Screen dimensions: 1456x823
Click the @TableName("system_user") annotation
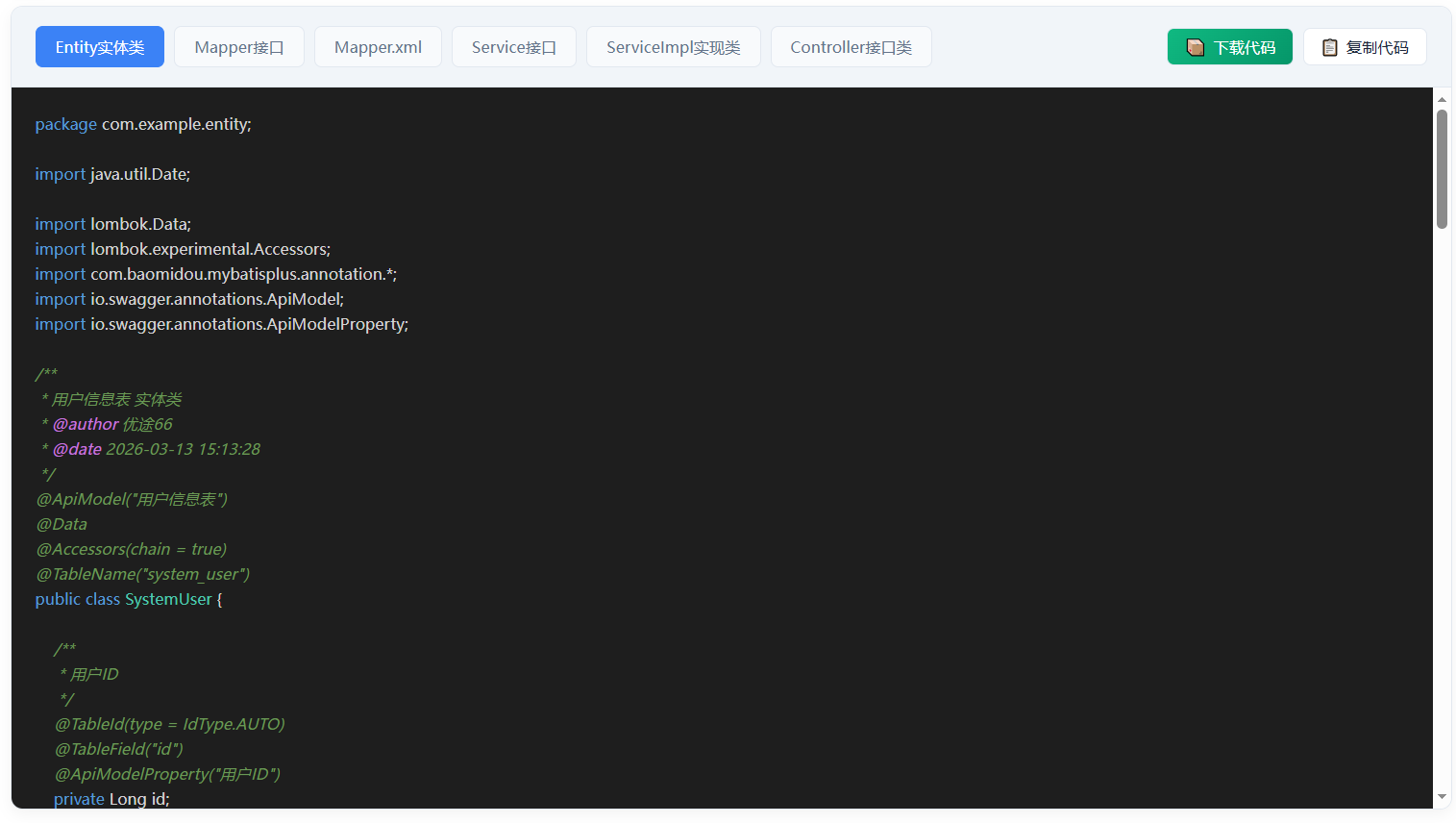[143, 574]
